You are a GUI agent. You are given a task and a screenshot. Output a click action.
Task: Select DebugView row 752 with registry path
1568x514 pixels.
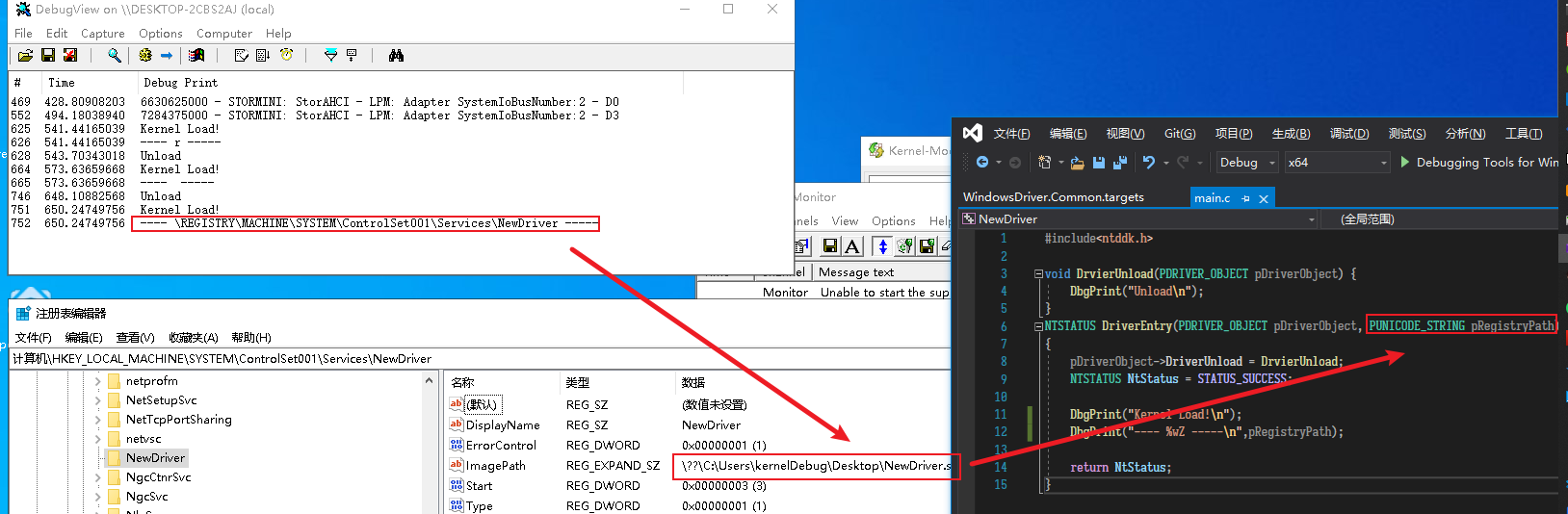pos(305,223)
